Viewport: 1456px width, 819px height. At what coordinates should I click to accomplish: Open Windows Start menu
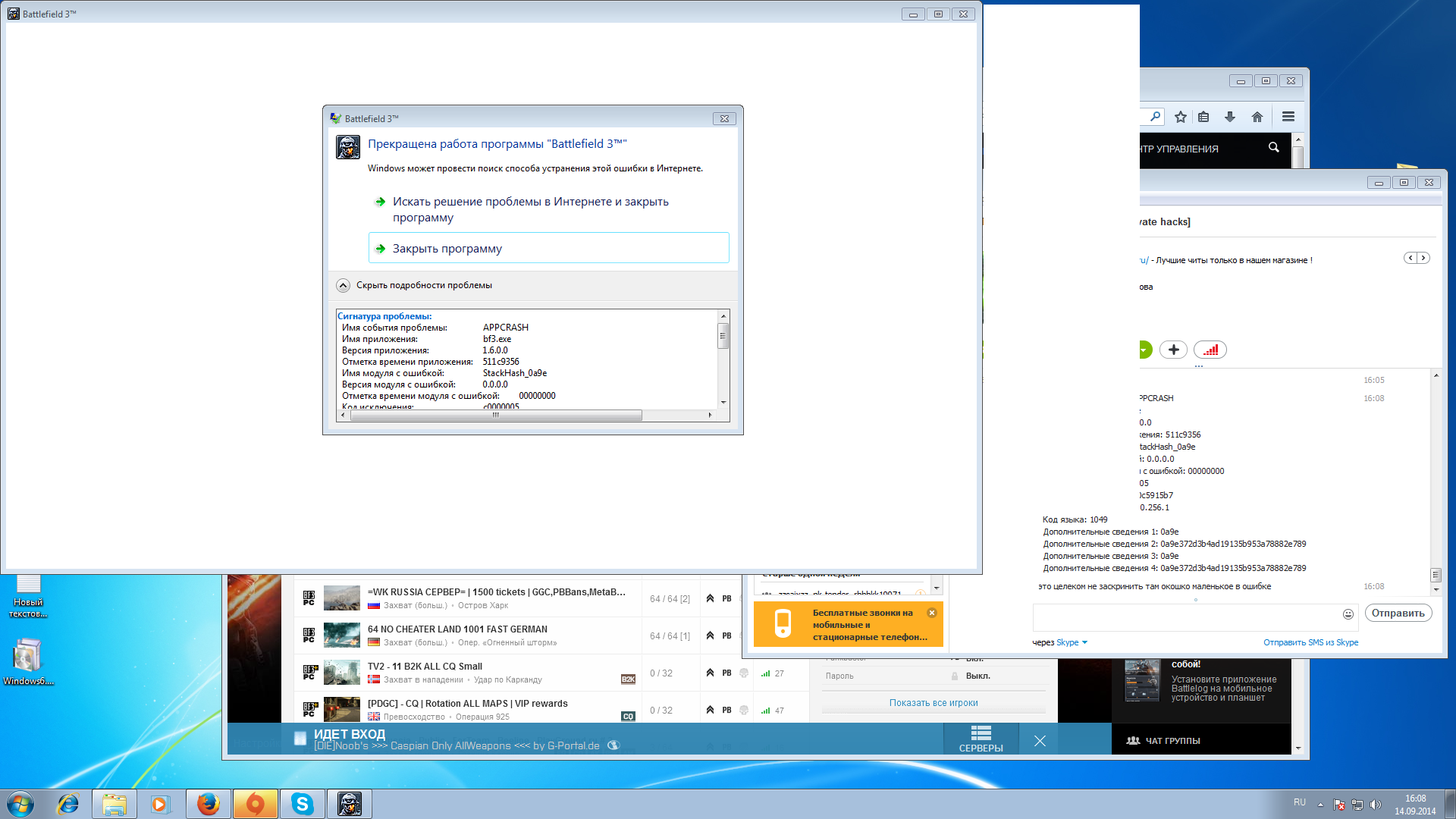tap(20, 804)
